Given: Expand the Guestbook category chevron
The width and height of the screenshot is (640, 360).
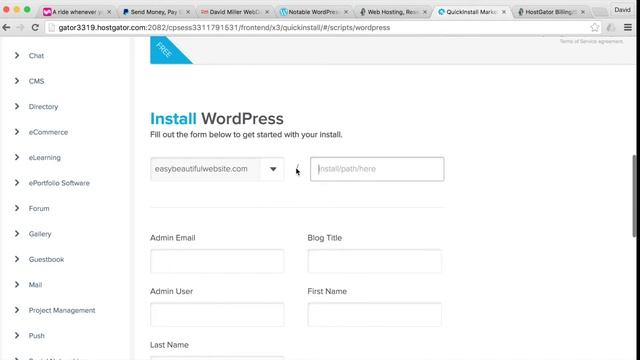Looking at the screenshot, I should [x=17, y=259].
